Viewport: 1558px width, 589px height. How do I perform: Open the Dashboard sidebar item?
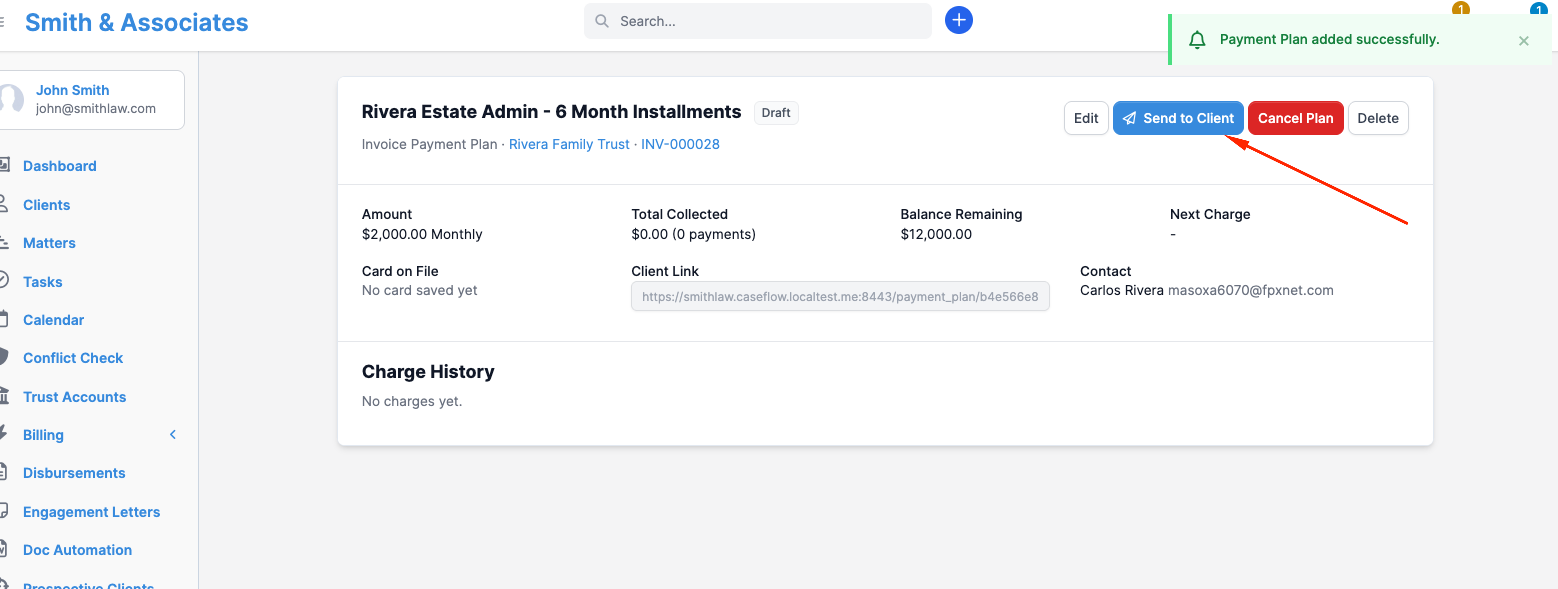tap(59, 166)
